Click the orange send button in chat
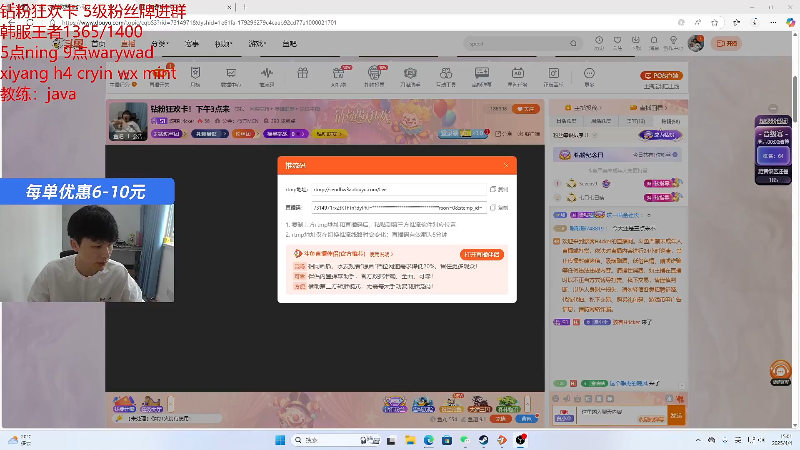 coord(676,415)
